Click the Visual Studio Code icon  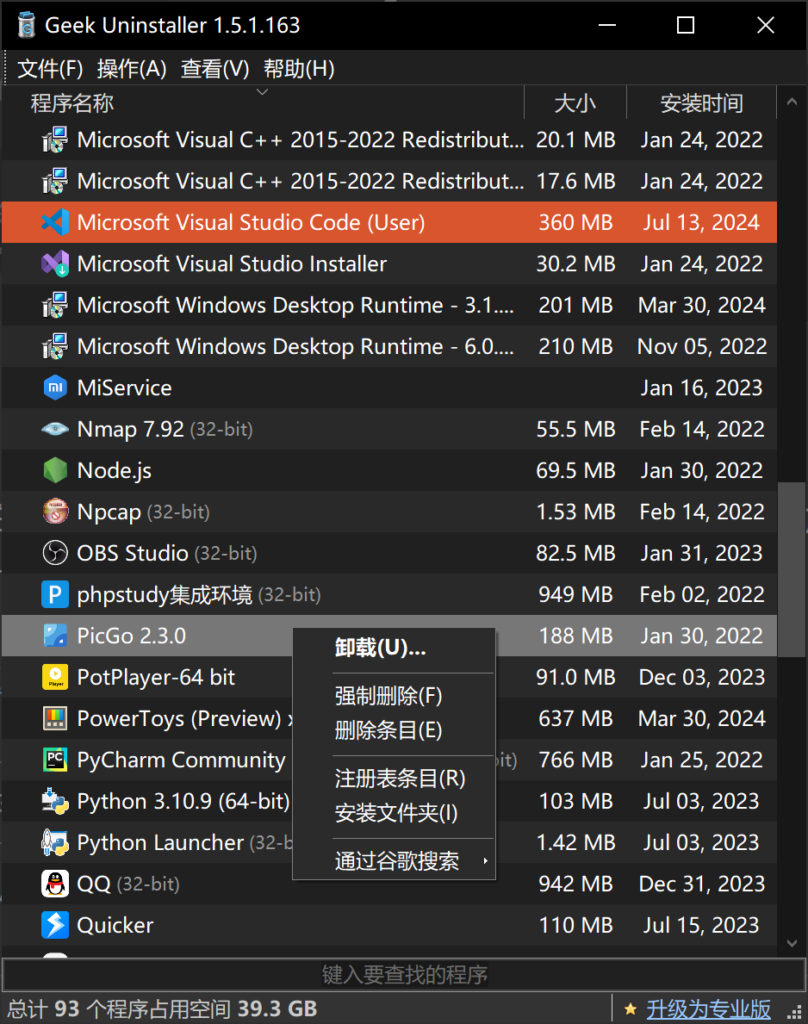click(55, 223)
